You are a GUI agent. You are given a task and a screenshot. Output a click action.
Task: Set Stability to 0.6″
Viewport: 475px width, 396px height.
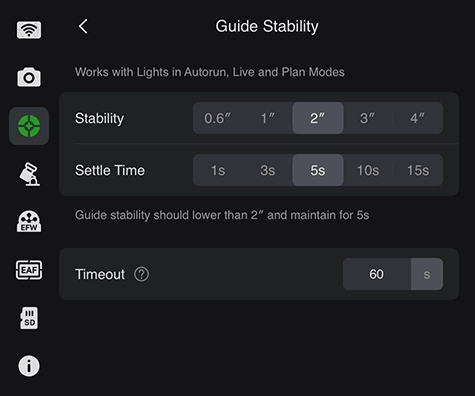pyautogui.click(x=218, y=118)
